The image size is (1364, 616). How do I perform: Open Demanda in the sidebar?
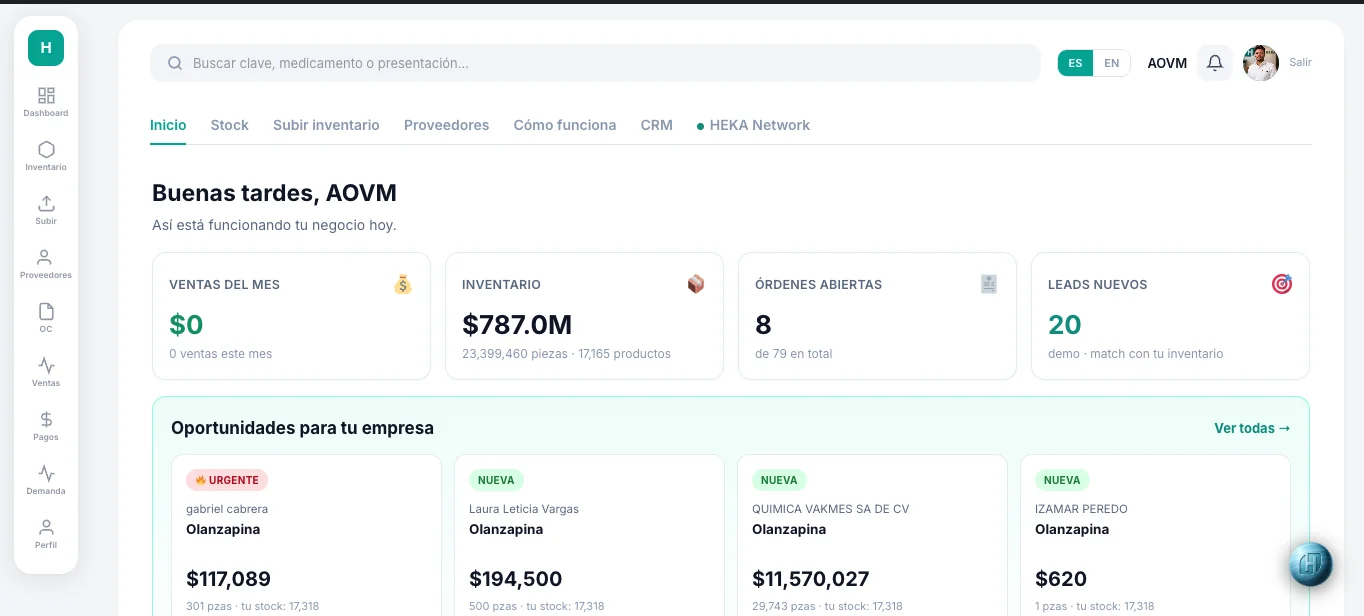tap(46, 479)
